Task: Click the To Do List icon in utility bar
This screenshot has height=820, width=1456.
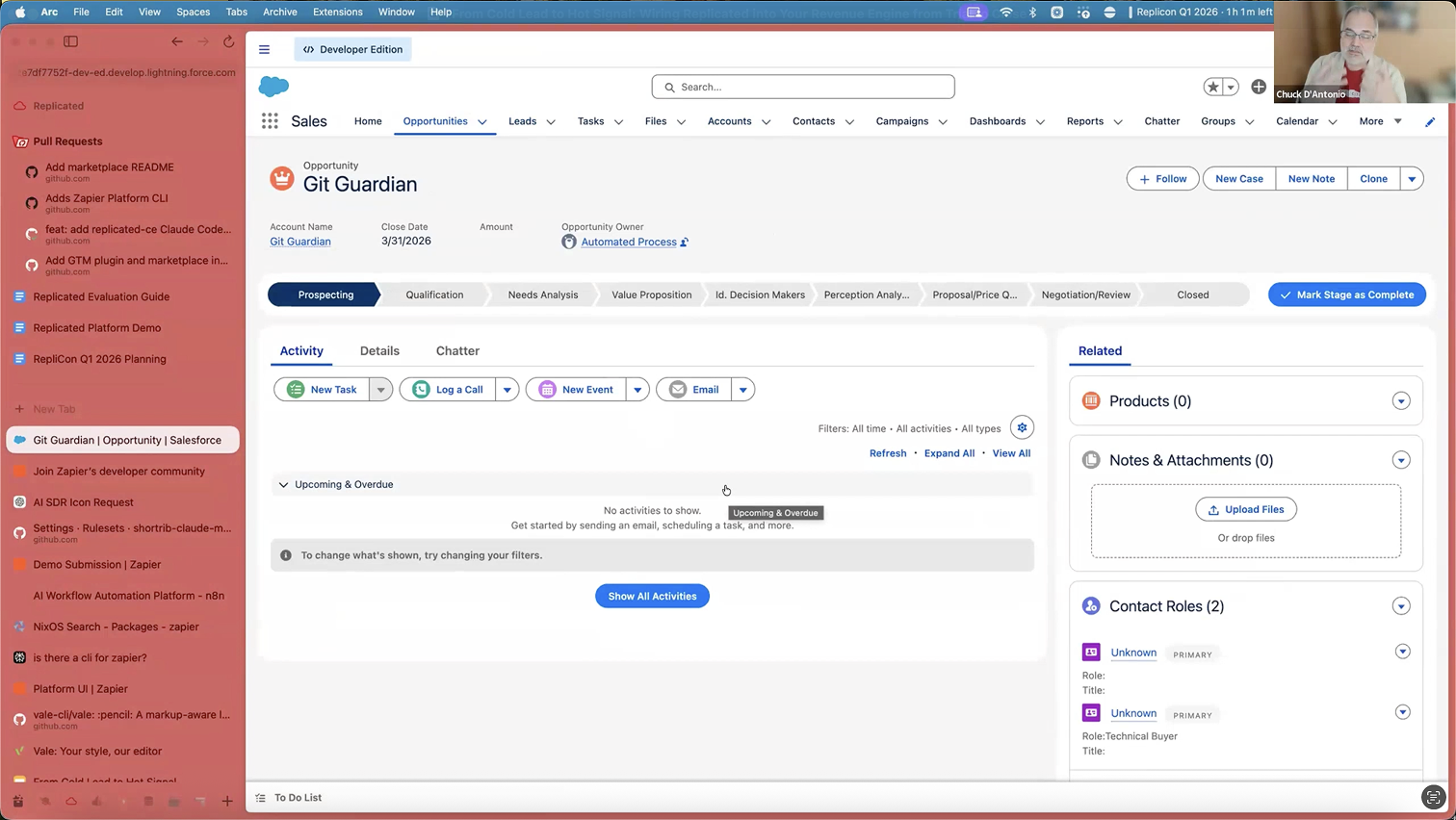Action: coord(261,798)
